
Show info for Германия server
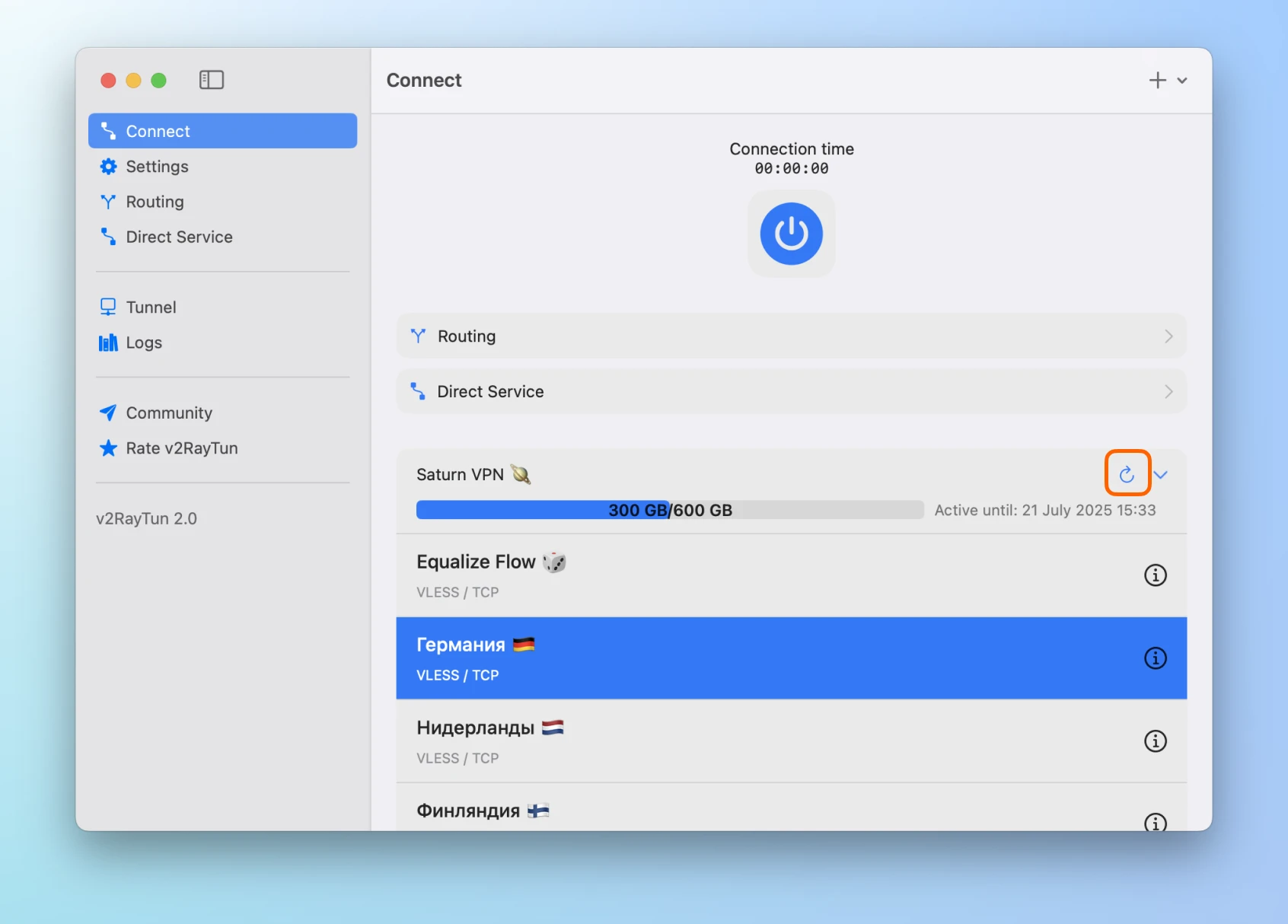(1155, 658)
